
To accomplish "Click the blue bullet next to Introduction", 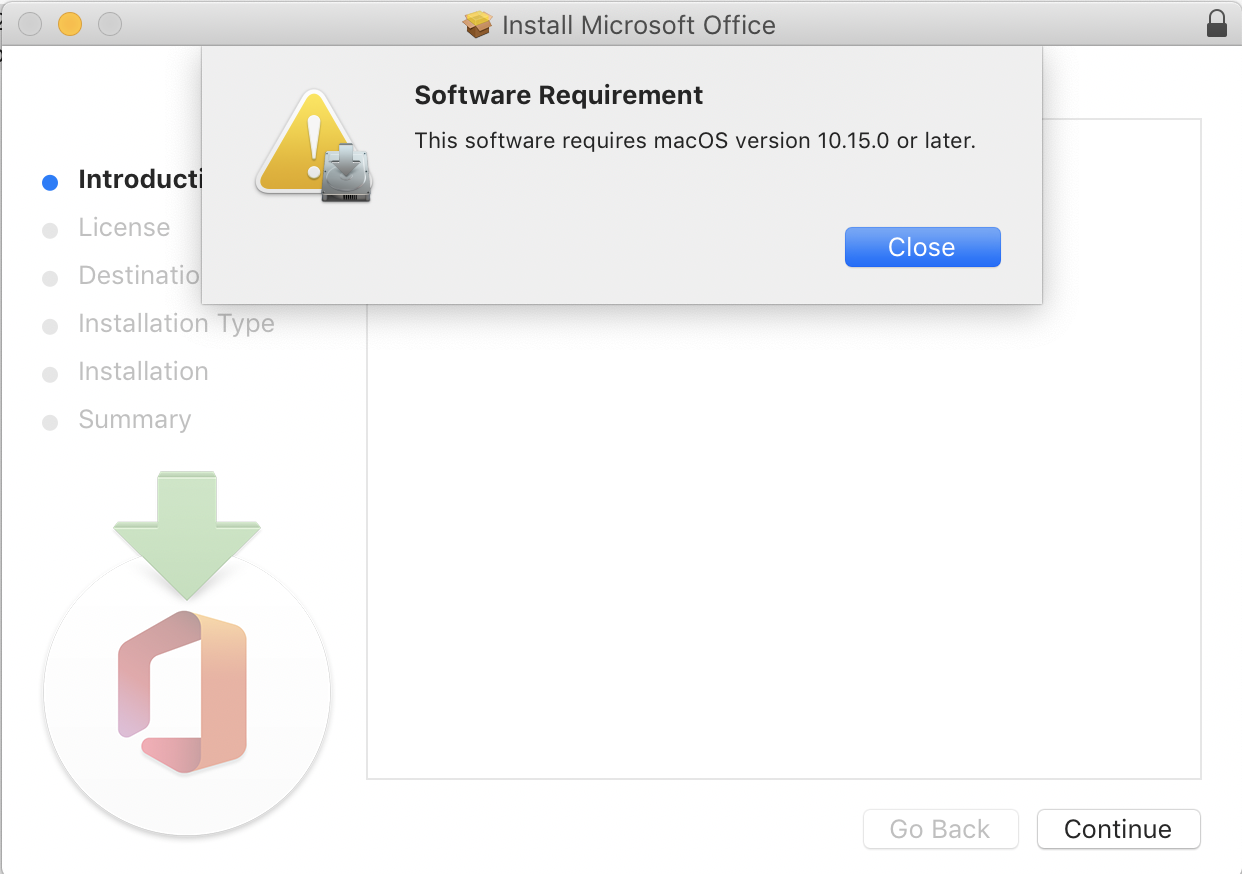I will click(50, 182).
